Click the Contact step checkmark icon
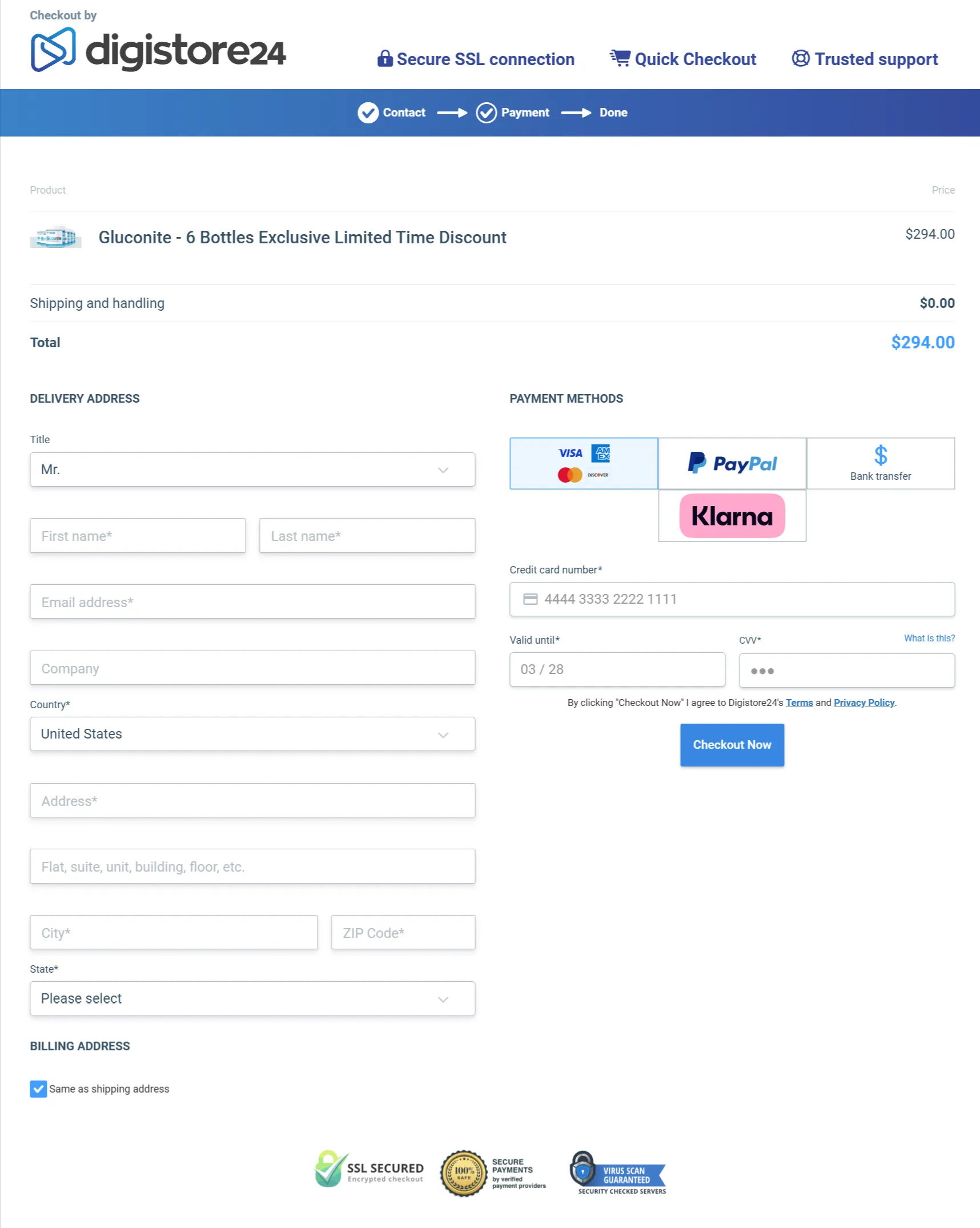Viewport: 980px width, 1228px height. [x=368, y=113]
